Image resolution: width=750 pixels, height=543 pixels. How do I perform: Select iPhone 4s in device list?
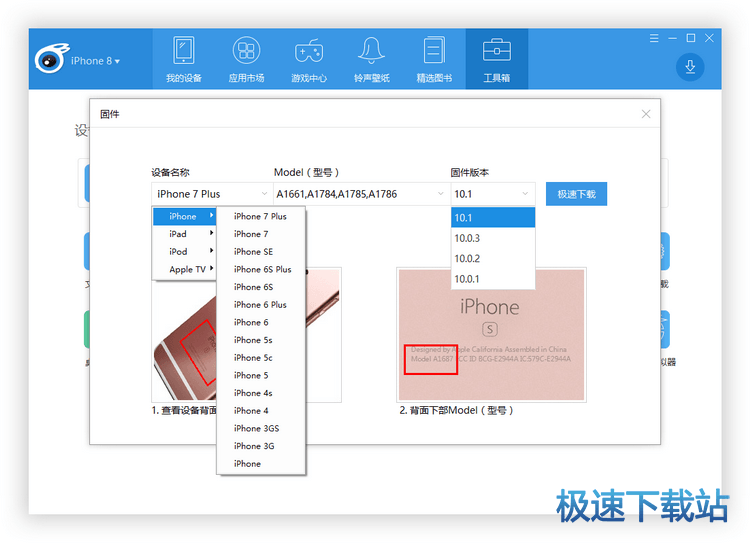click(x=261, y=393)
